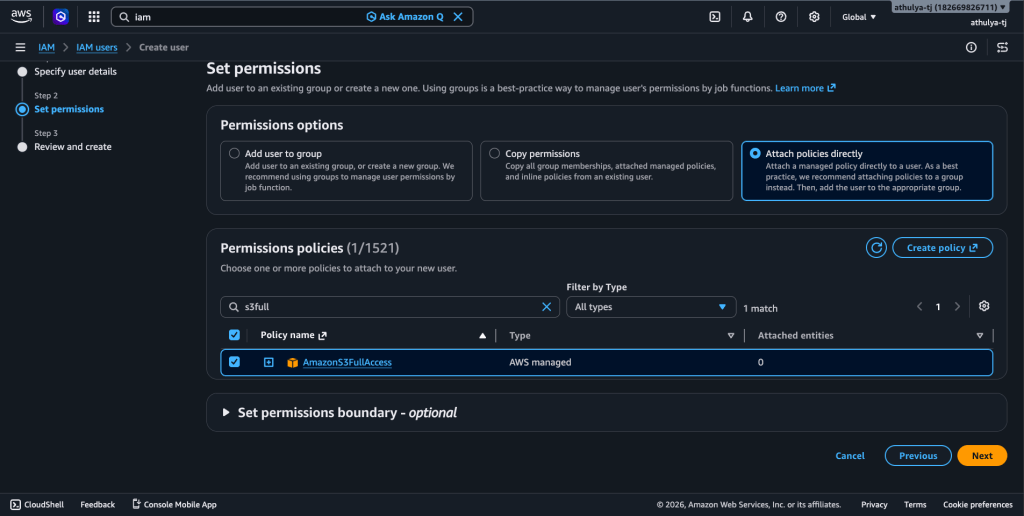Screen dimensions: 1024x516
Task: Open the Filter by Type dropdown
Action: click(651, 307)
